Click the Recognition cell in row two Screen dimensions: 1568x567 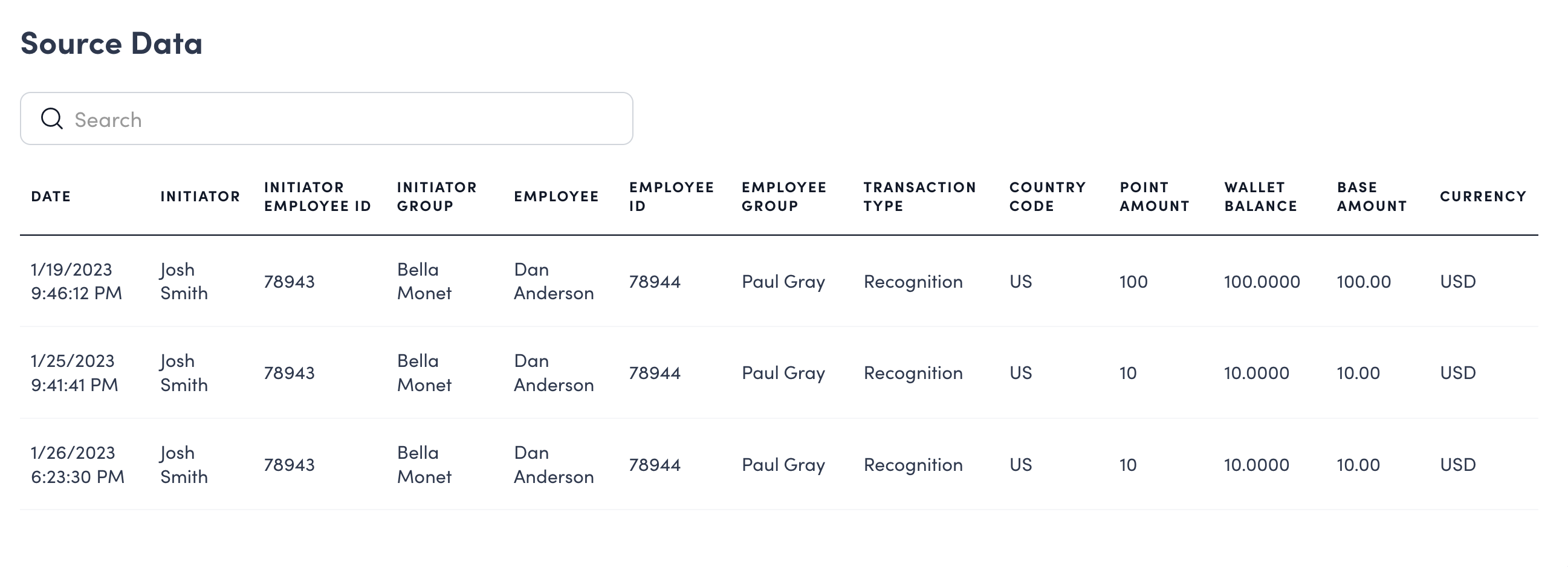912,373
